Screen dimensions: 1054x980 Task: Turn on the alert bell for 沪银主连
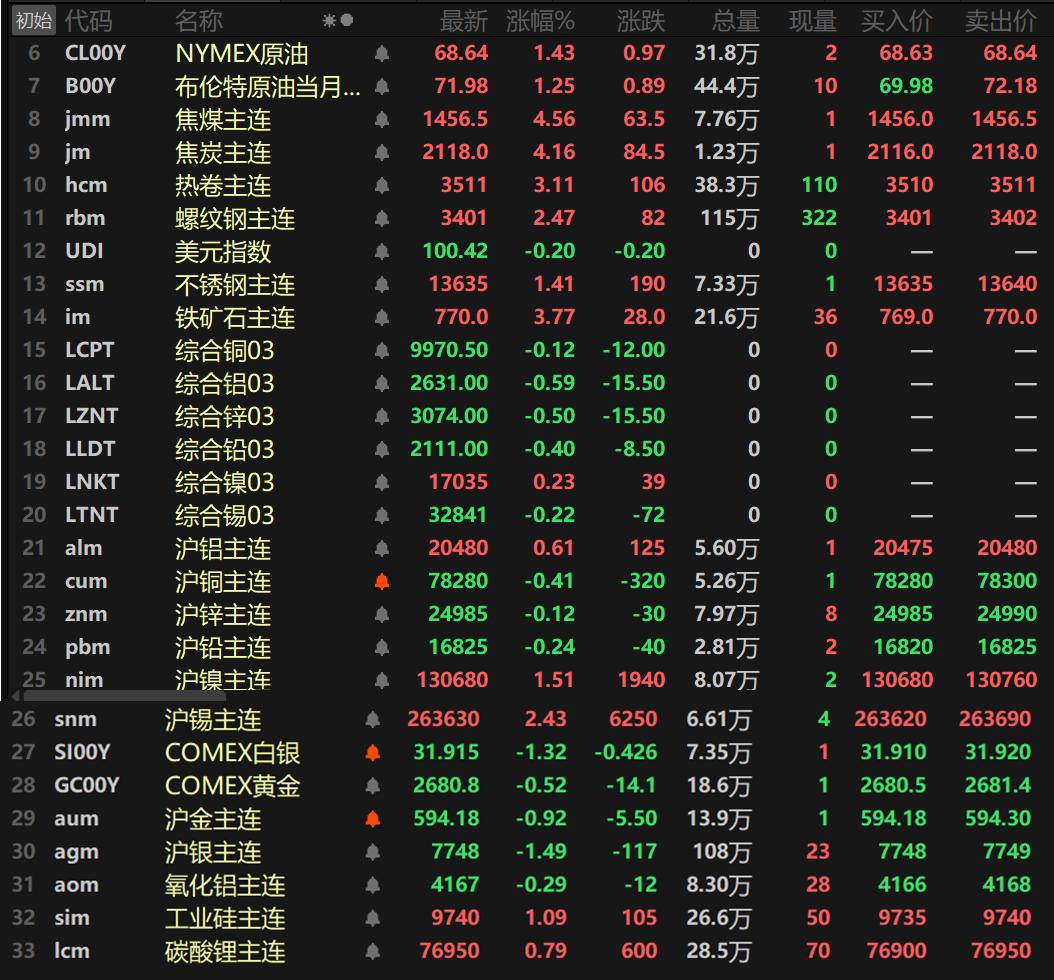pos(374,851)
